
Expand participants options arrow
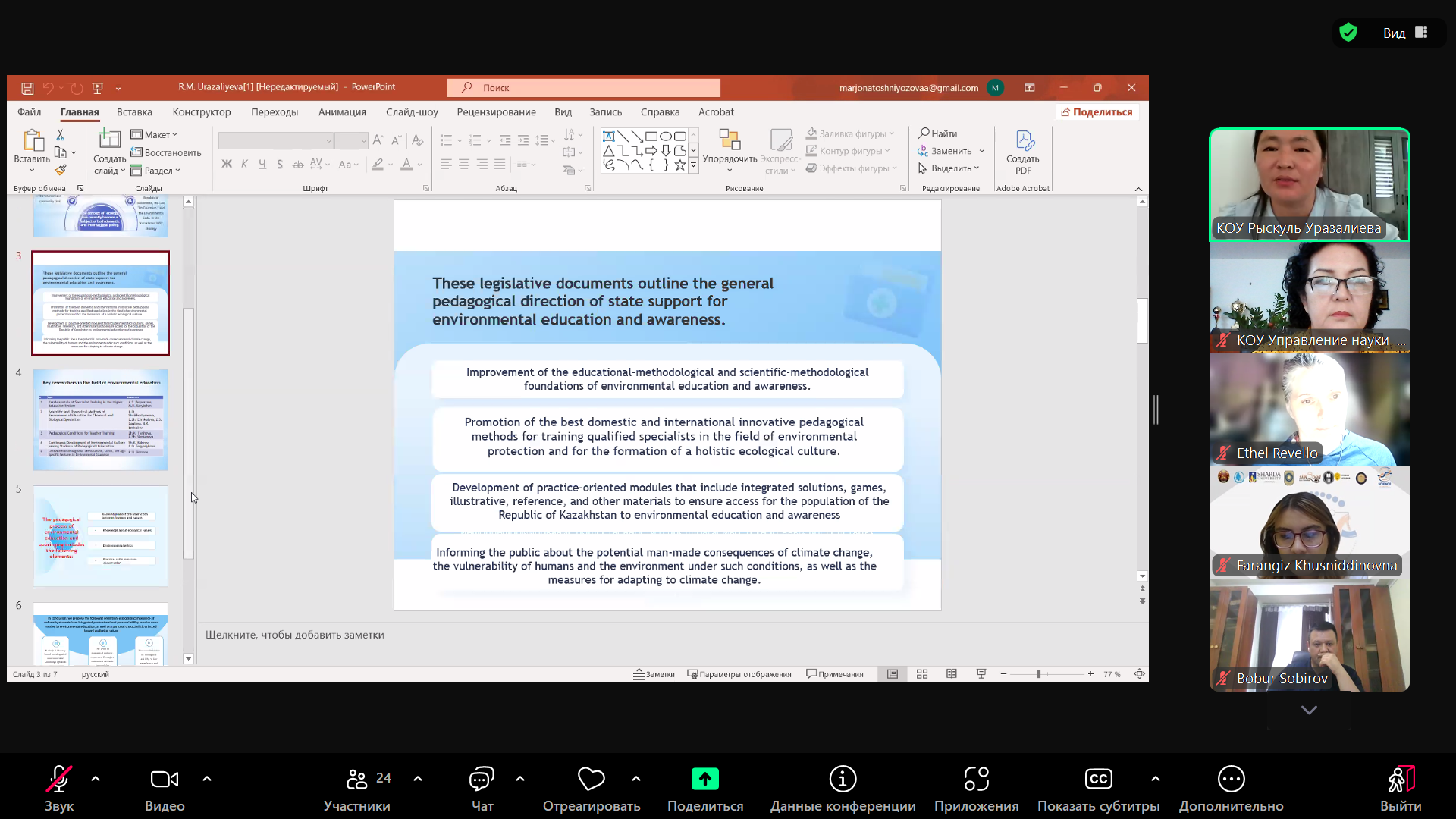[x=418, y=779]
